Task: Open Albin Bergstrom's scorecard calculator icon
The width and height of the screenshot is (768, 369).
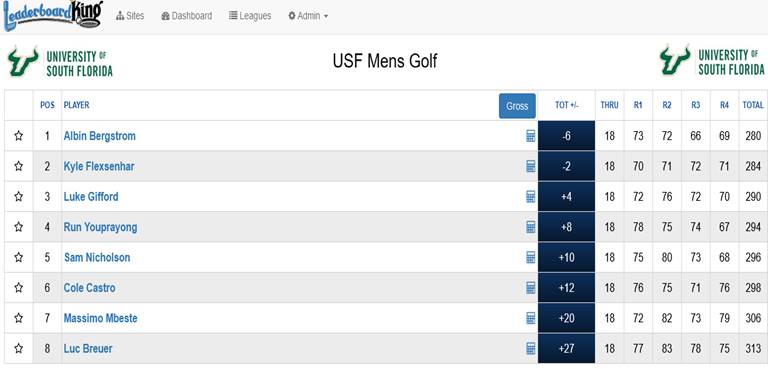Action: pos(530,136)
